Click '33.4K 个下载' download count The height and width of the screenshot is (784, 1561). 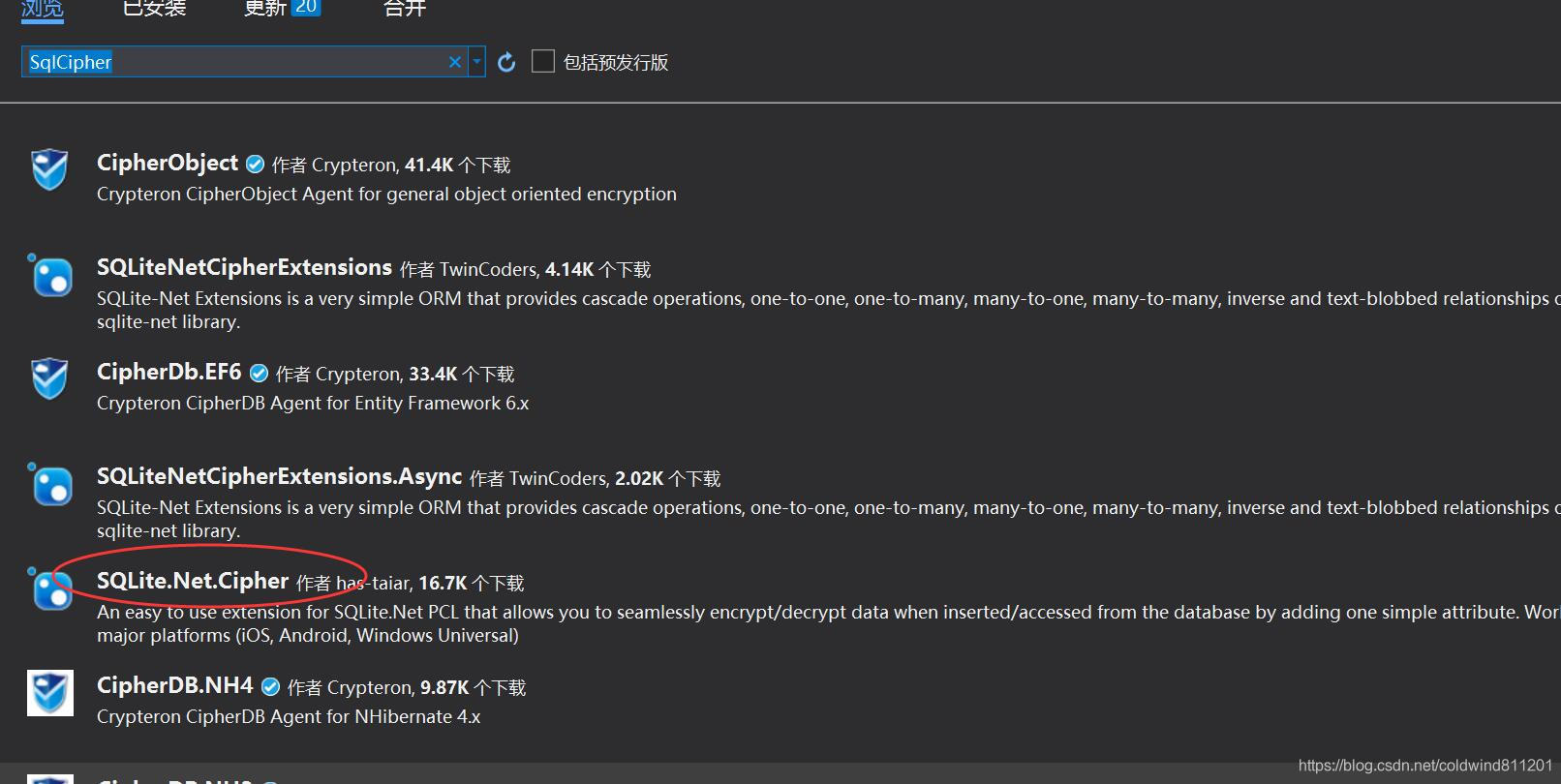[462, 375]
